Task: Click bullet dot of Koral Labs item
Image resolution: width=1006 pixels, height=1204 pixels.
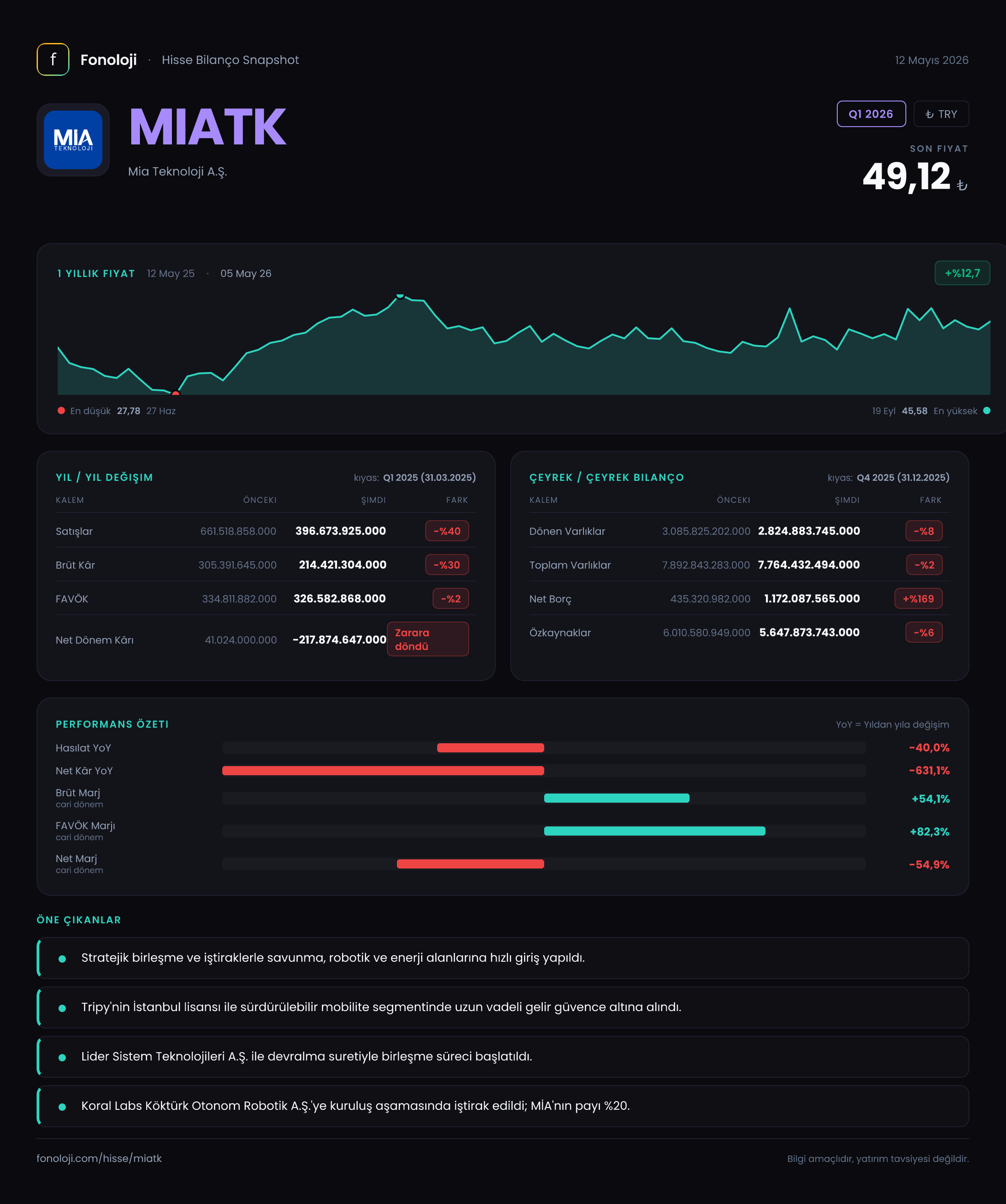Action: [62, 1107]
